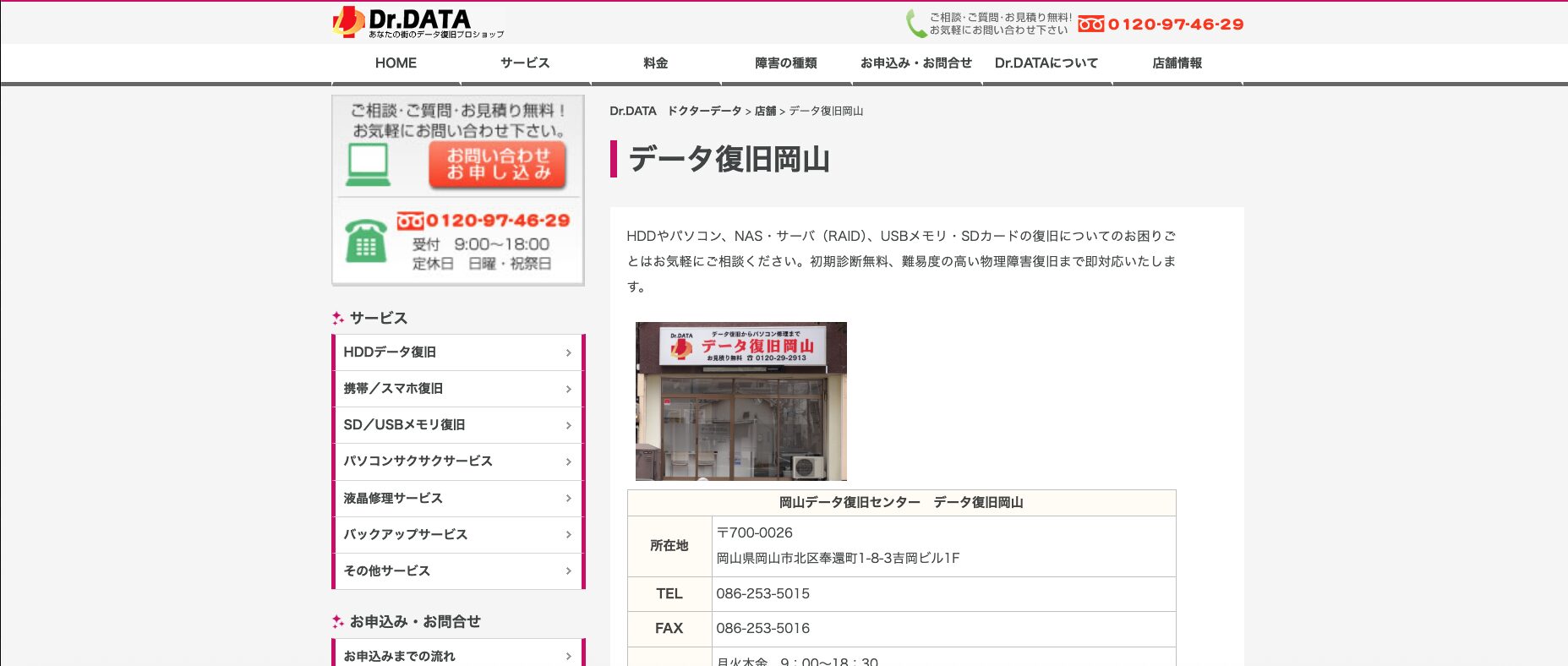The height and width of the screenshot is (666, 1568).
Task: Click the header toll-free number 0120-97-46-29
Action: click(x=1161, y=25)
